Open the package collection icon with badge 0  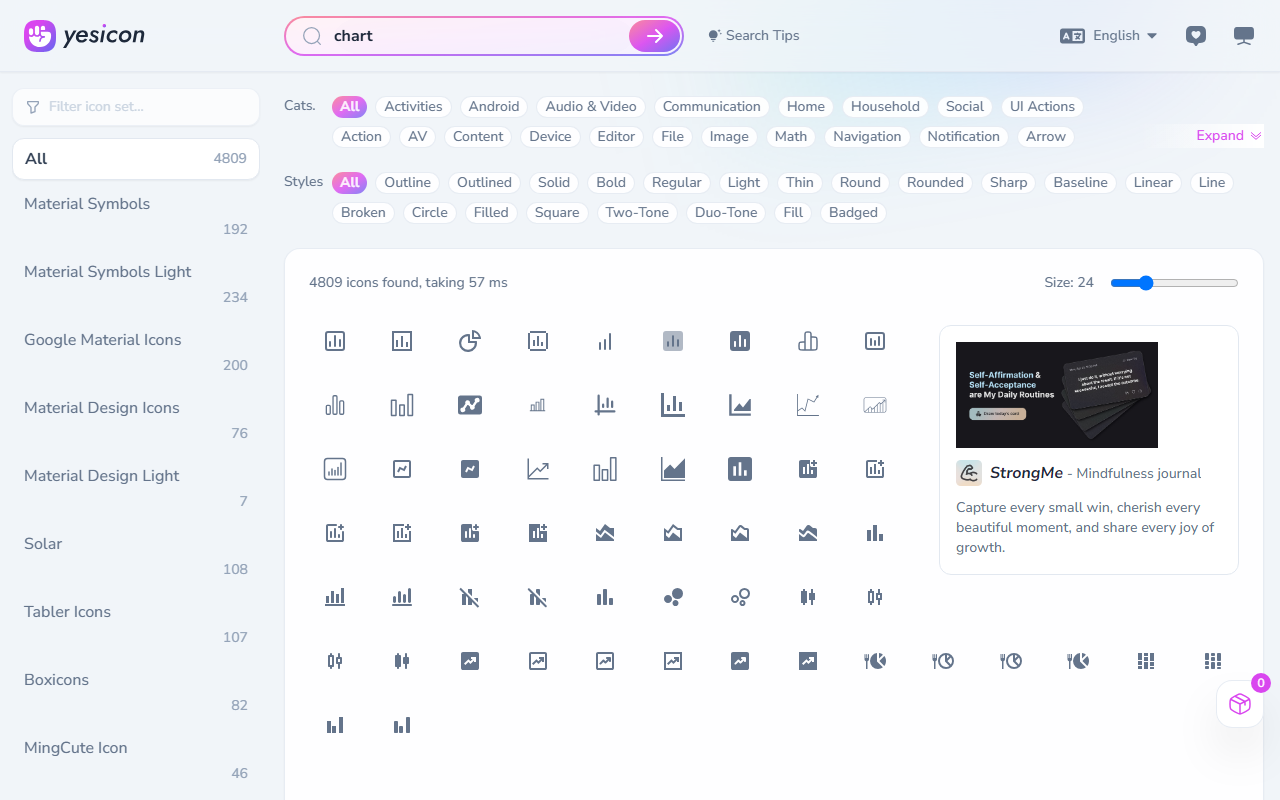click(x=1240, y=704)
